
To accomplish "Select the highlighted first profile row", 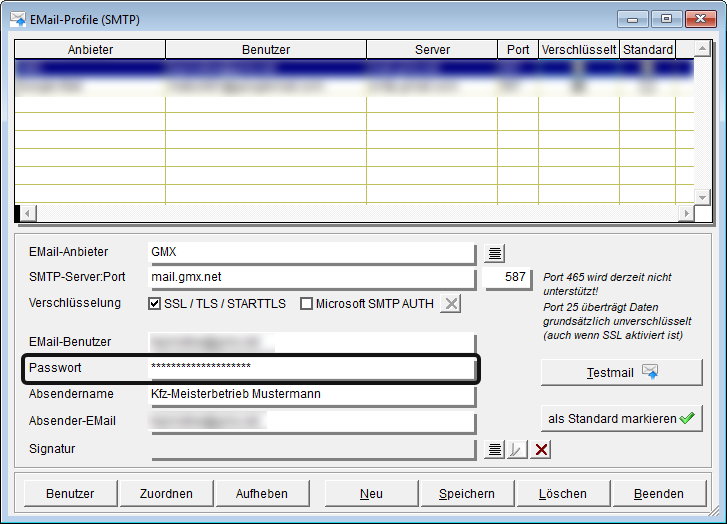I will click(x=354, y=68).
